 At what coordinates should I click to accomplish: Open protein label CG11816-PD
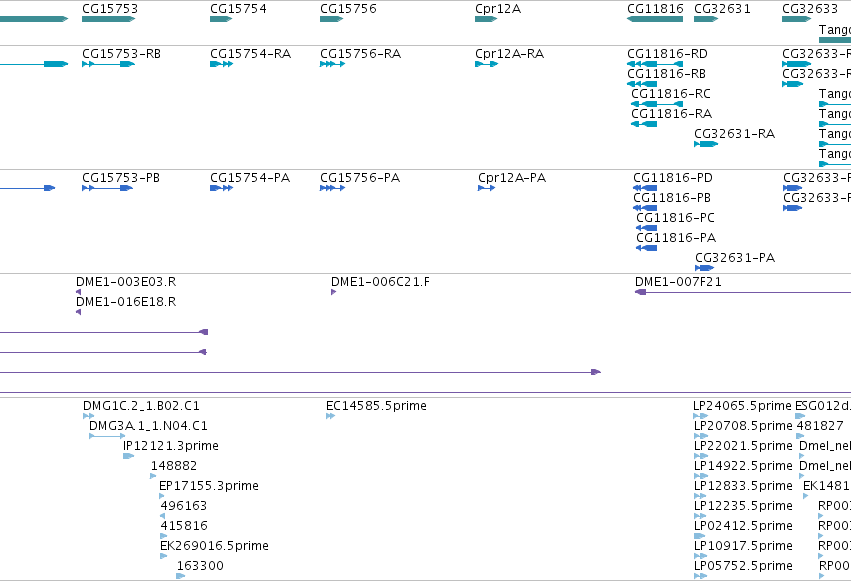[x=673, y=178]
